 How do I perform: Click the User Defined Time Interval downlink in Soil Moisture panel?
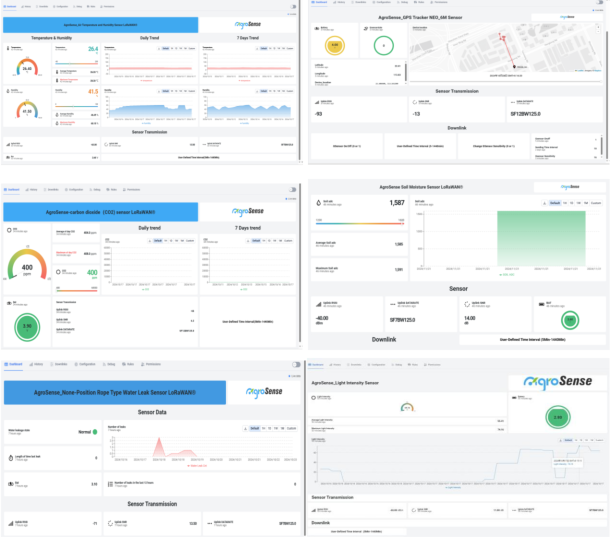click(x=532, y=340)
